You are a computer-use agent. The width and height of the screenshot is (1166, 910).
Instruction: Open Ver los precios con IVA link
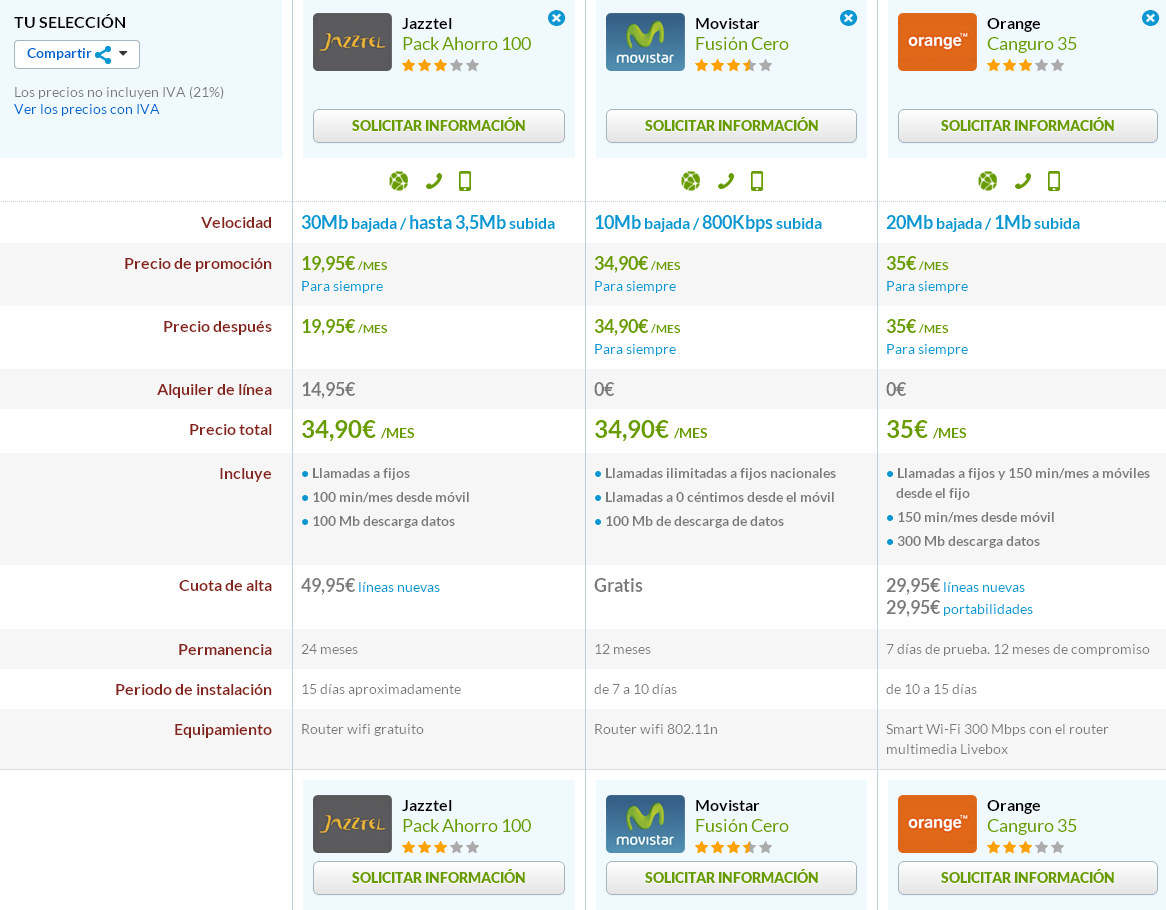click(86, 109)
